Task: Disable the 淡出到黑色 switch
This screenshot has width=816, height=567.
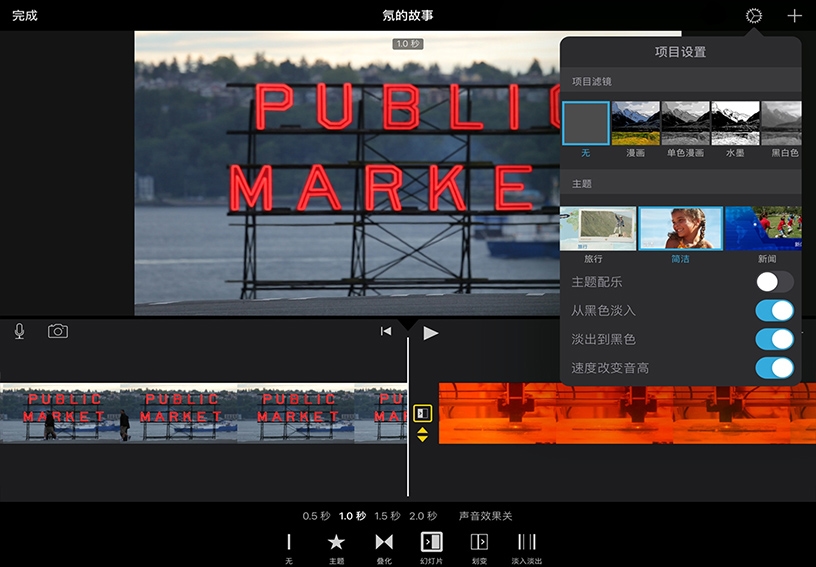Action: (775, 339)
